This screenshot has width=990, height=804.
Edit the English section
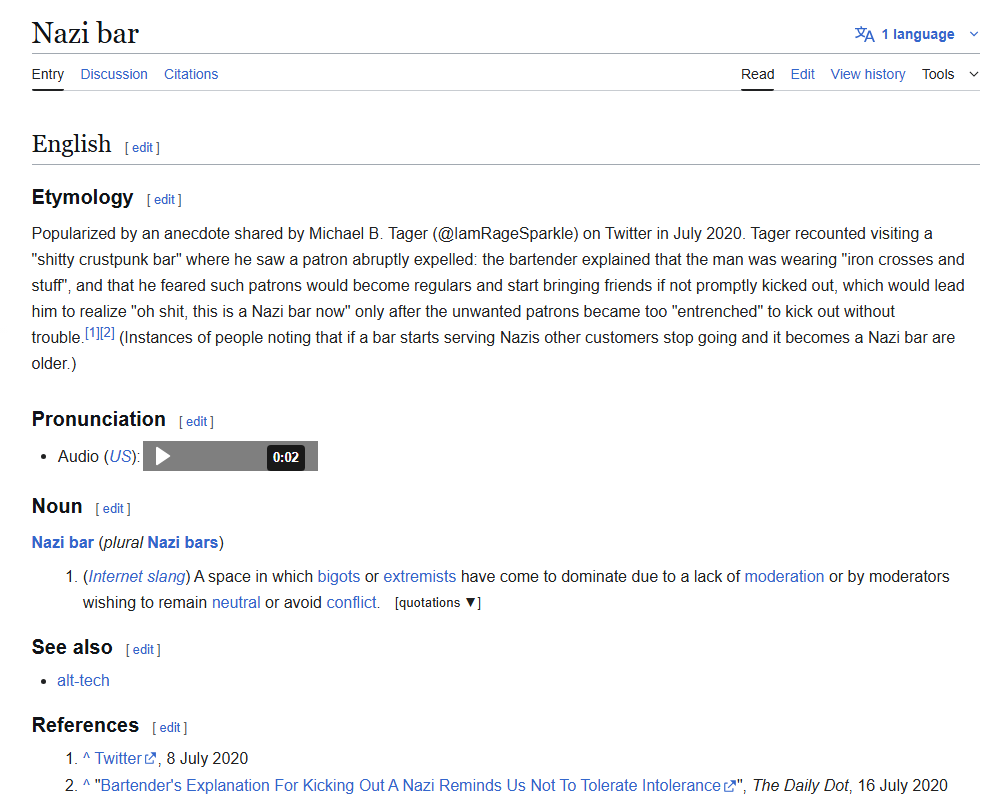[142, 148]
